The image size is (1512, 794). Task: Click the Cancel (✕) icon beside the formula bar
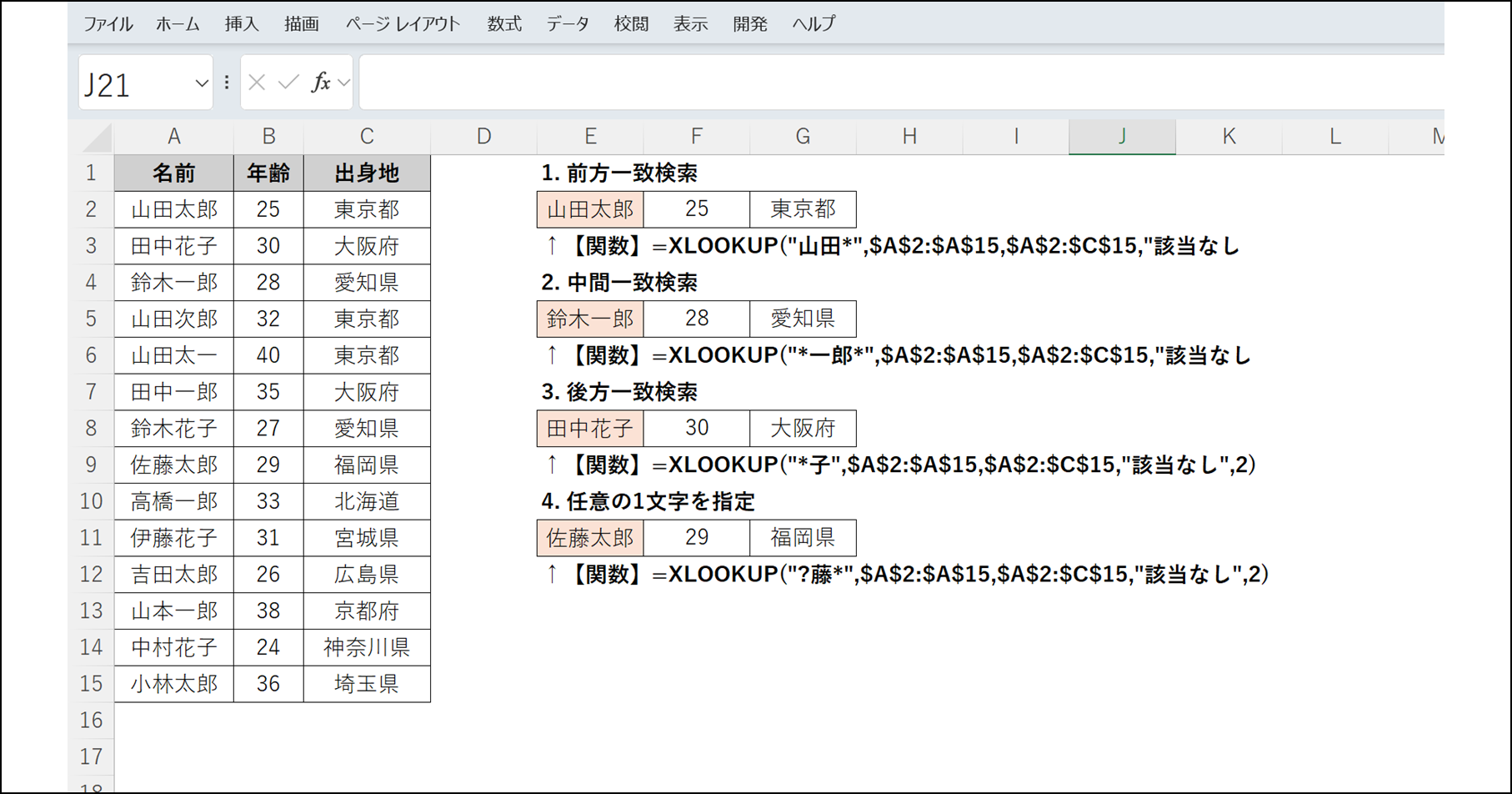click(257, 82)
